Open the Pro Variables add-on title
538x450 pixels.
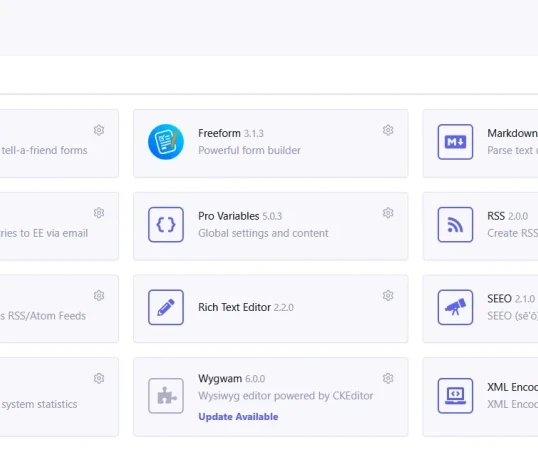tap(229, 216)
